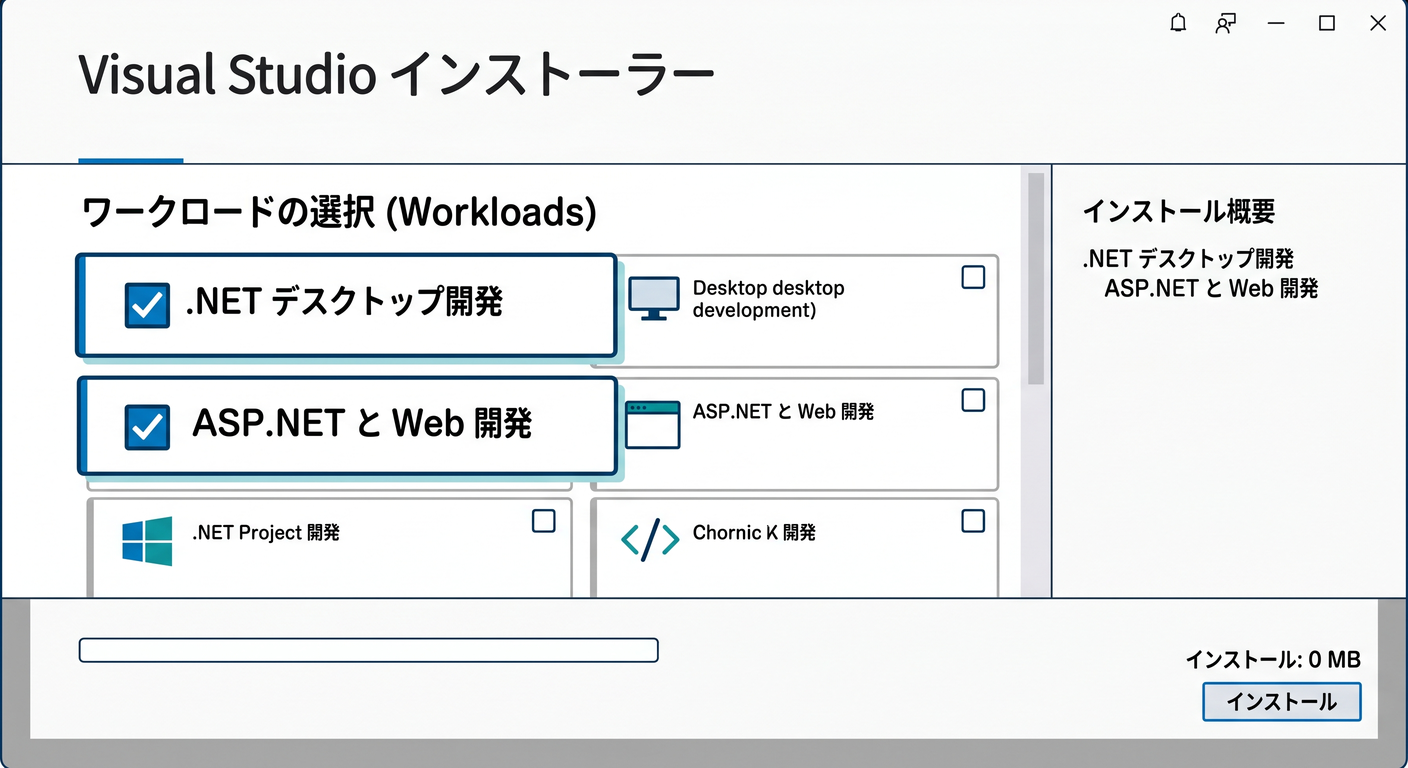
Task: Click the Desktop desktop development label
Action: pos(768,299)
